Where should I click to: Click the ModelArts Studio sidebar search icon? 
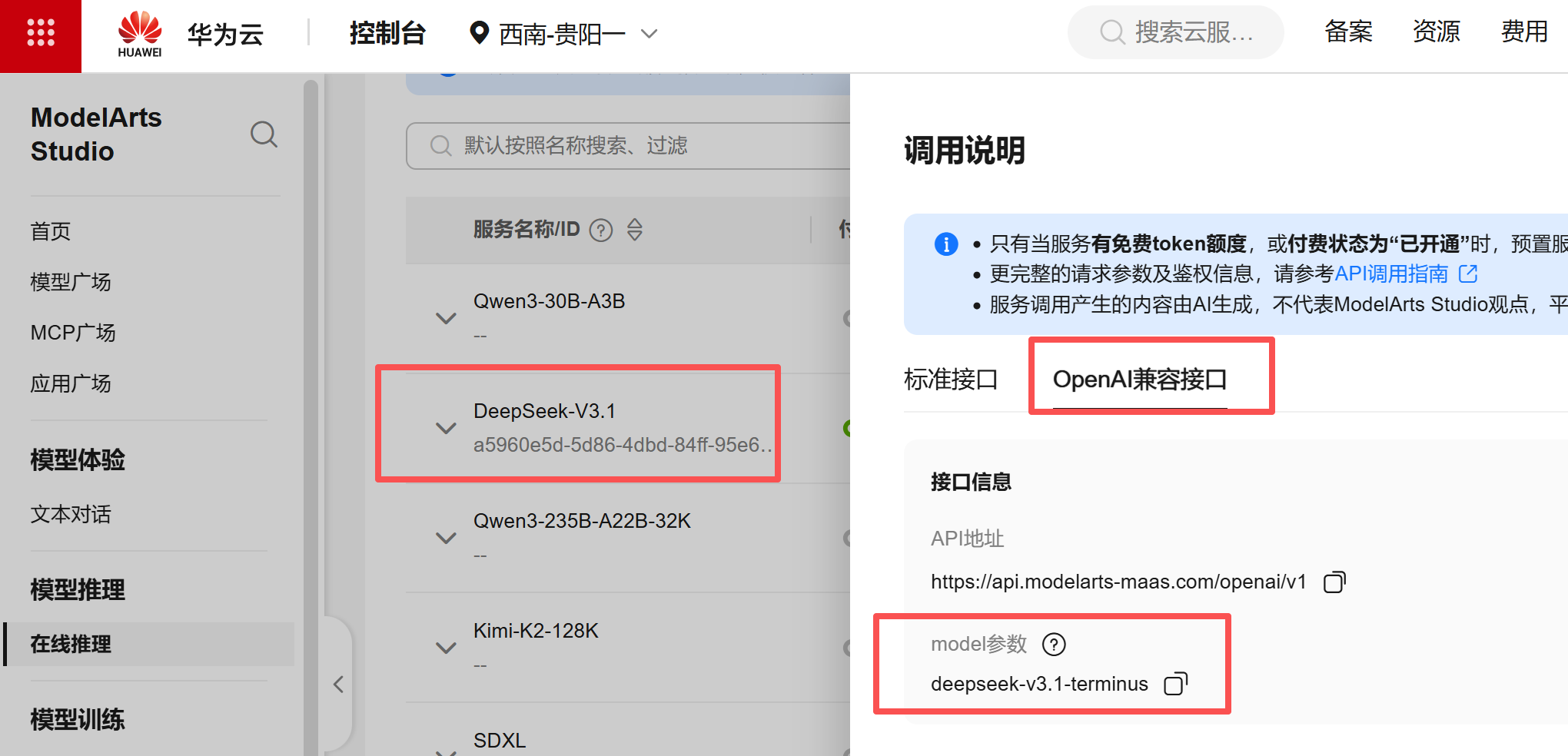(264, 134)
